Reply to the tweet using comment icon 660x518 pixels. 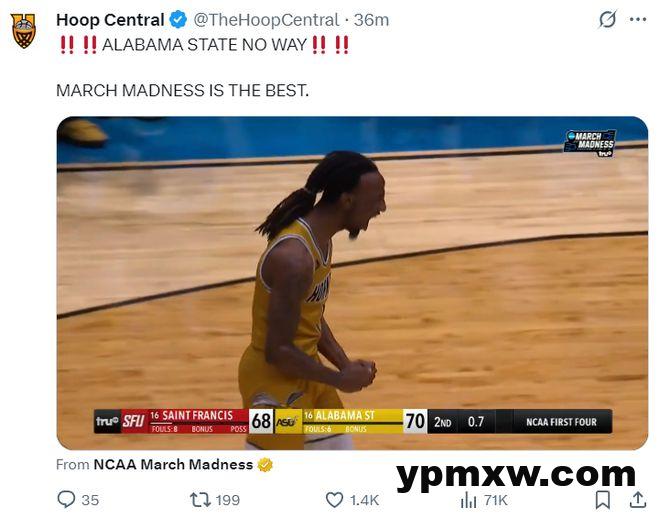click(x=66, y=499)
